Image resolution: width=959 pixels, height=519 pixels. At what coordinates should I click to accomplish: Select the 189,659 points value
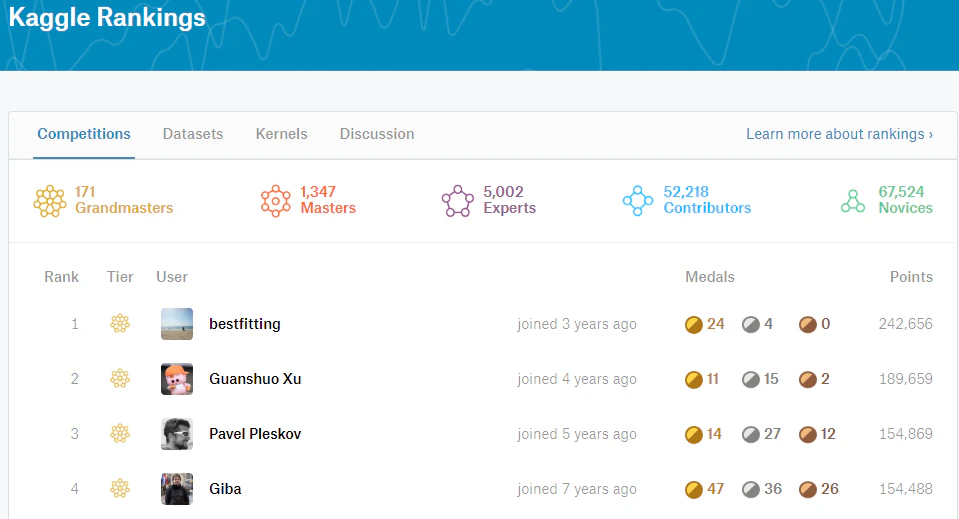[x=906, y=379]
